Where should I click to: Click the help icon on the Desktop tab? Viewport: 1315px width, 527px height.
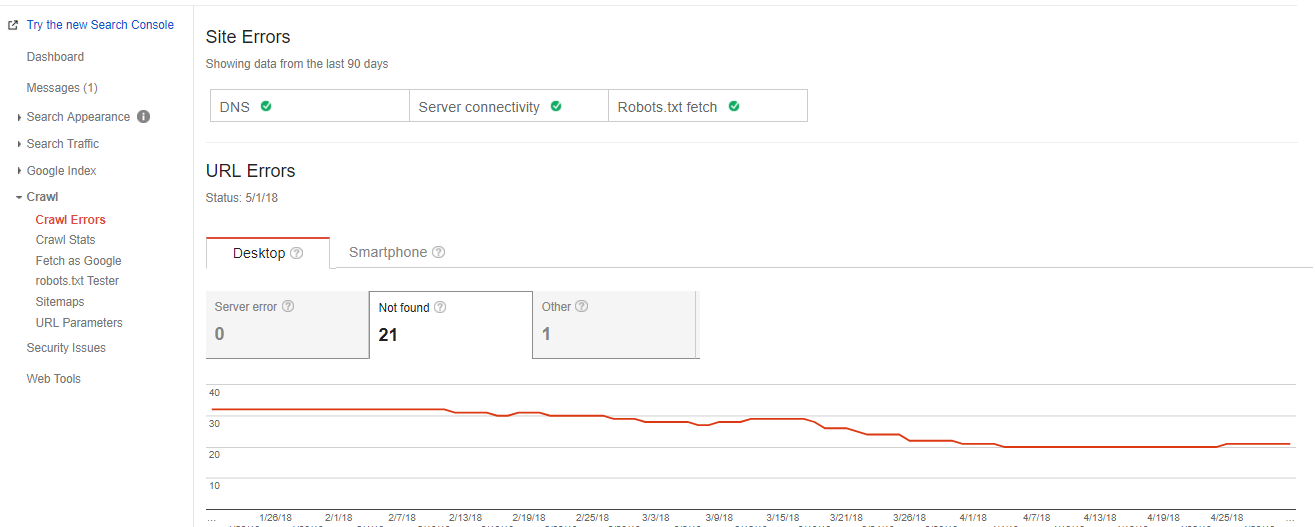click(296, 253)
